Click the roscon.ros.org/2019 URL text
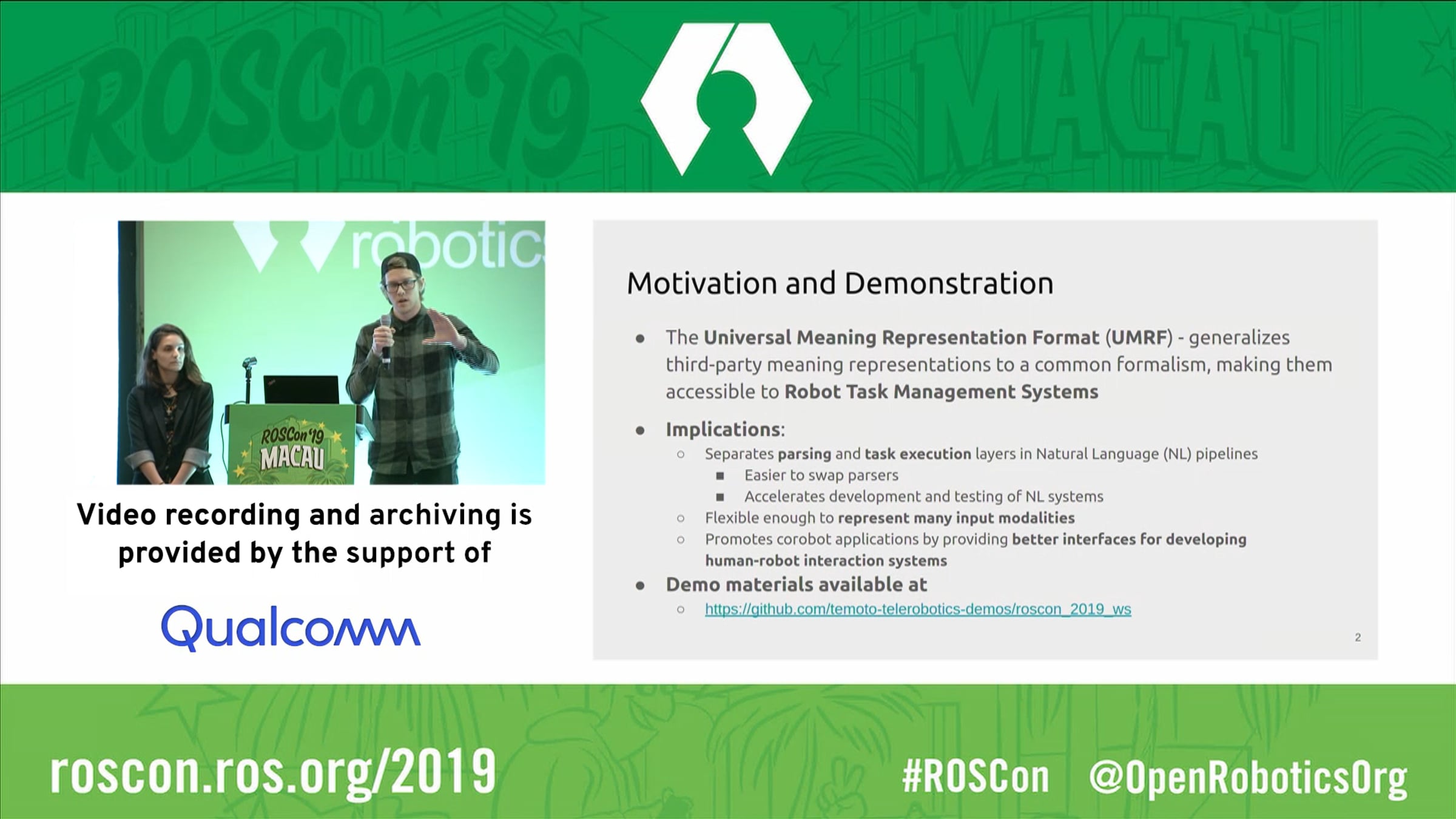The height and width of the screenshot is (819, 1456). click(x=273, y=772)
